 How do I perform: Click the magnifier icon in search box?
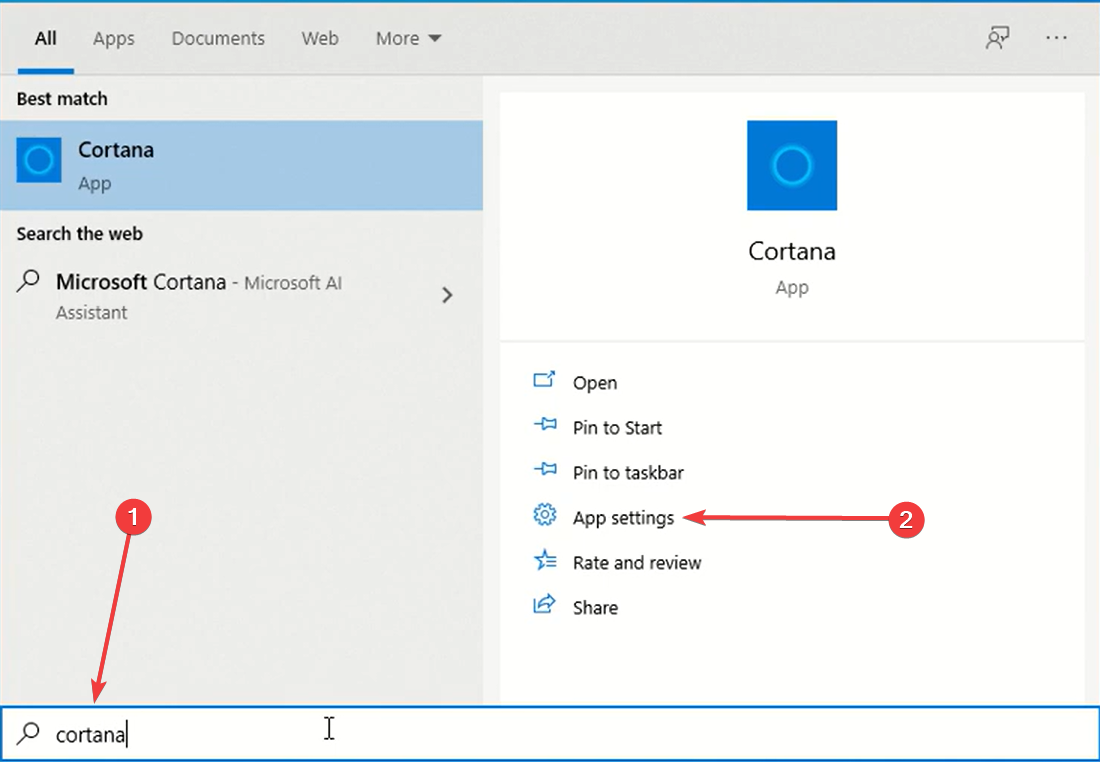point(29,733)
